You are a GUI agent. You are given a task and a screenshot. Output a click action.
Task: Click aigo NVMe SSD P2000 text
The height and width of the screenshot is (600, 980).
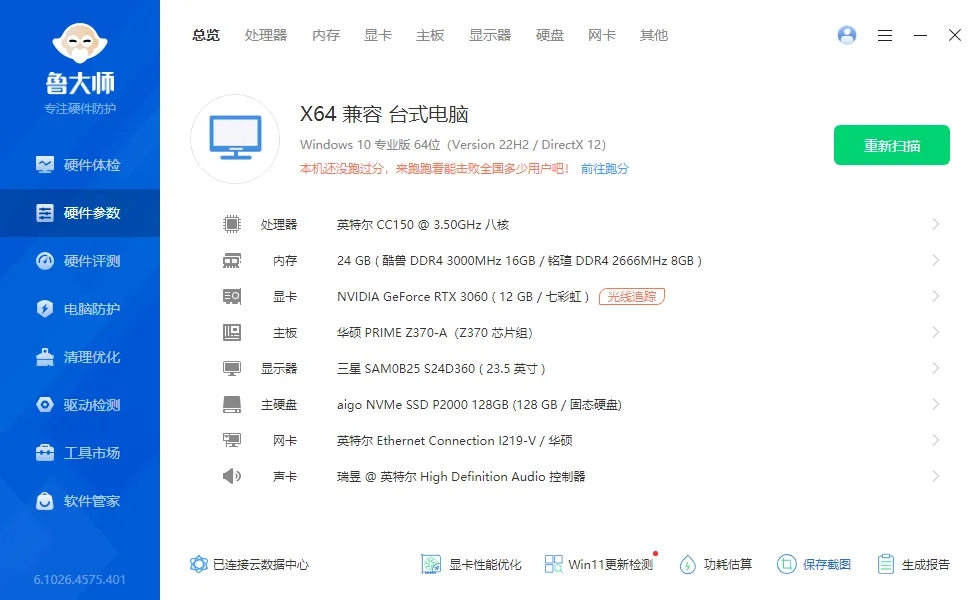click(x=402, y=405)
